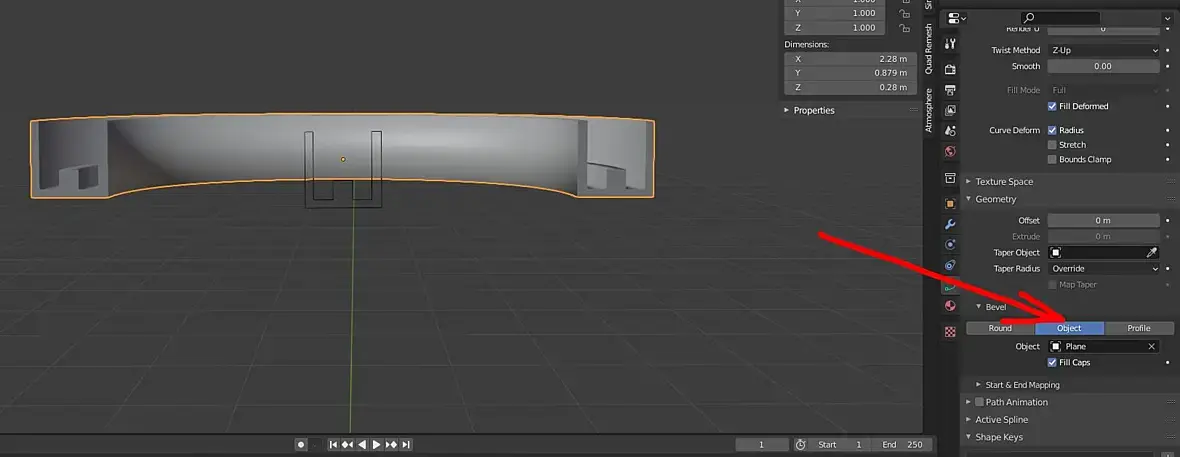Switch to the Quad Remesh sidebar tab

coord(929,48)
